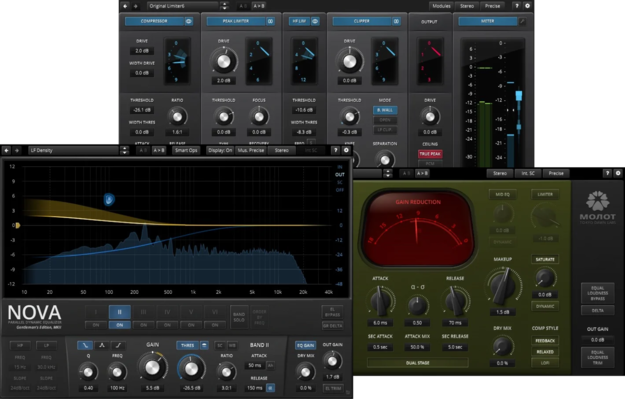Image resolution: width=625 pixels, height=399 pixels.
Task: Toggle the Compressor module on or off
Action: click(x=154, y=21)
